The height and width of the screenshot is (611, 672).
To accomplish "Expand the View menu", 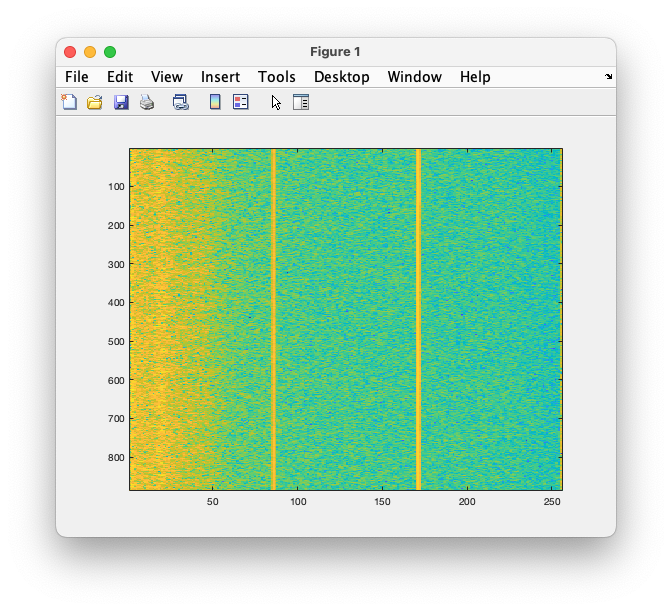I will pyautogui.click(x=167, y=77).
